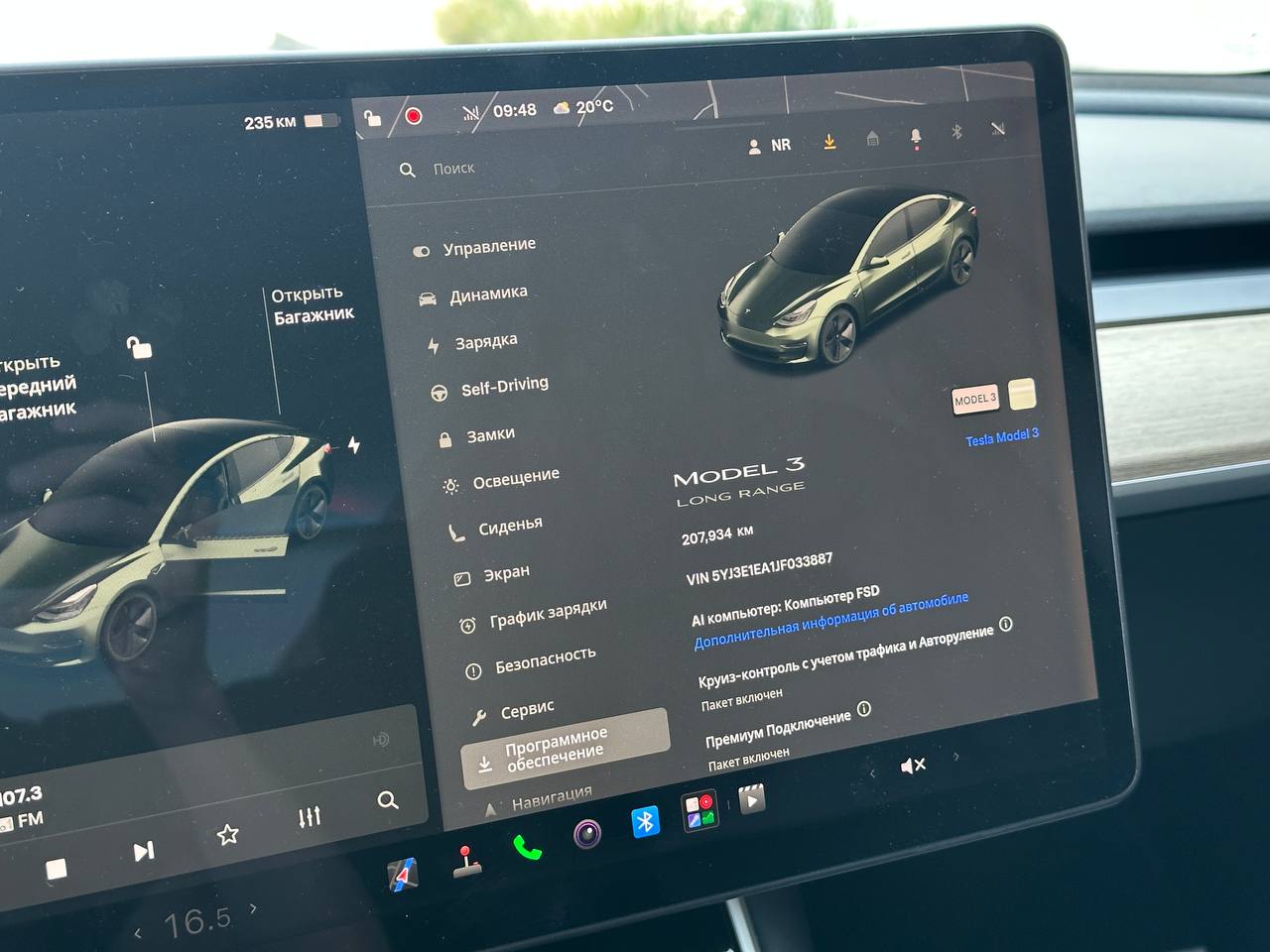1270x952 pixels.
Task: Search media with the magnifier icon
Action: tap(388, 800)
